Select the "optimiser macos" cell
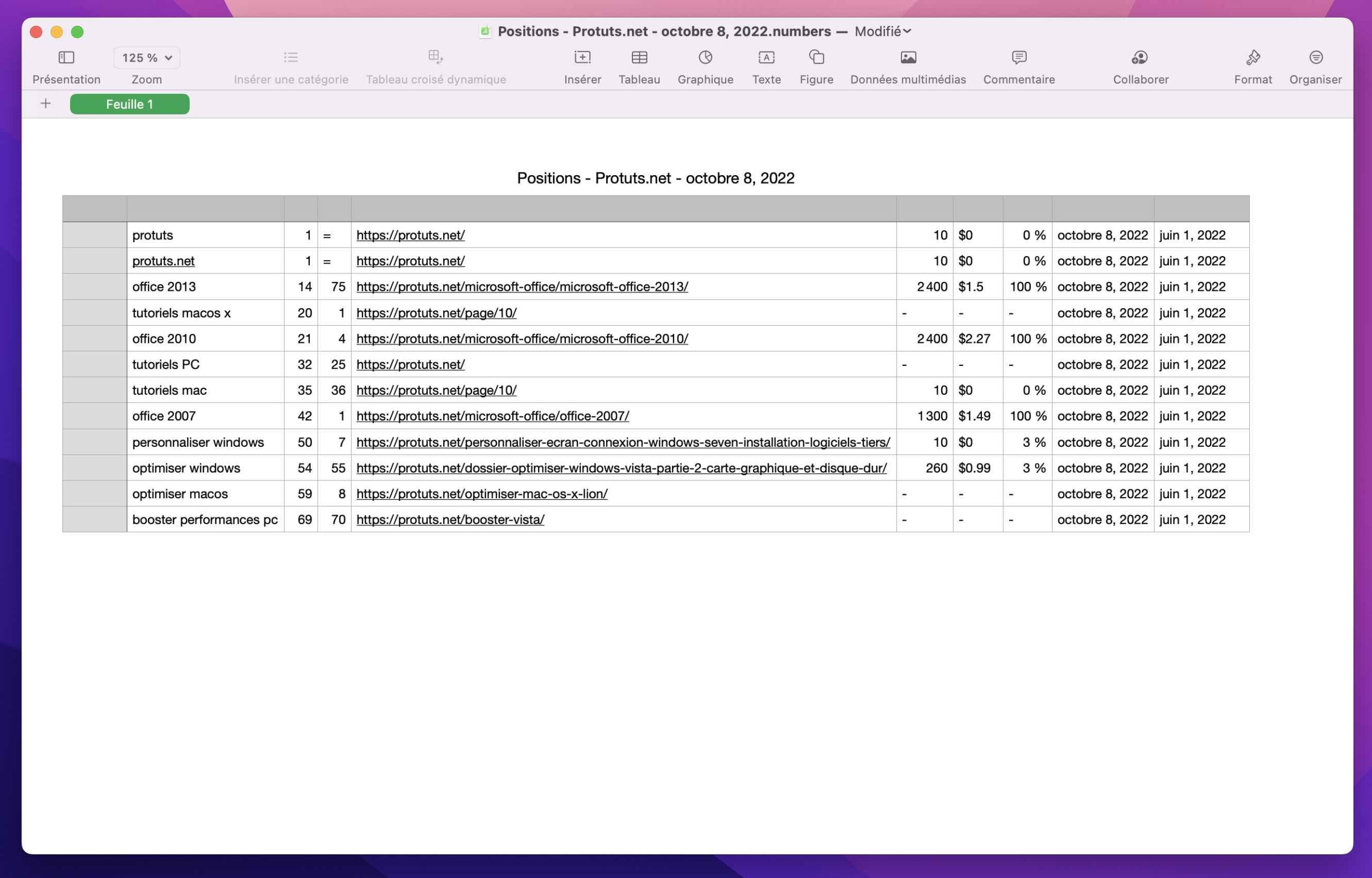 (x=205, y=494)
